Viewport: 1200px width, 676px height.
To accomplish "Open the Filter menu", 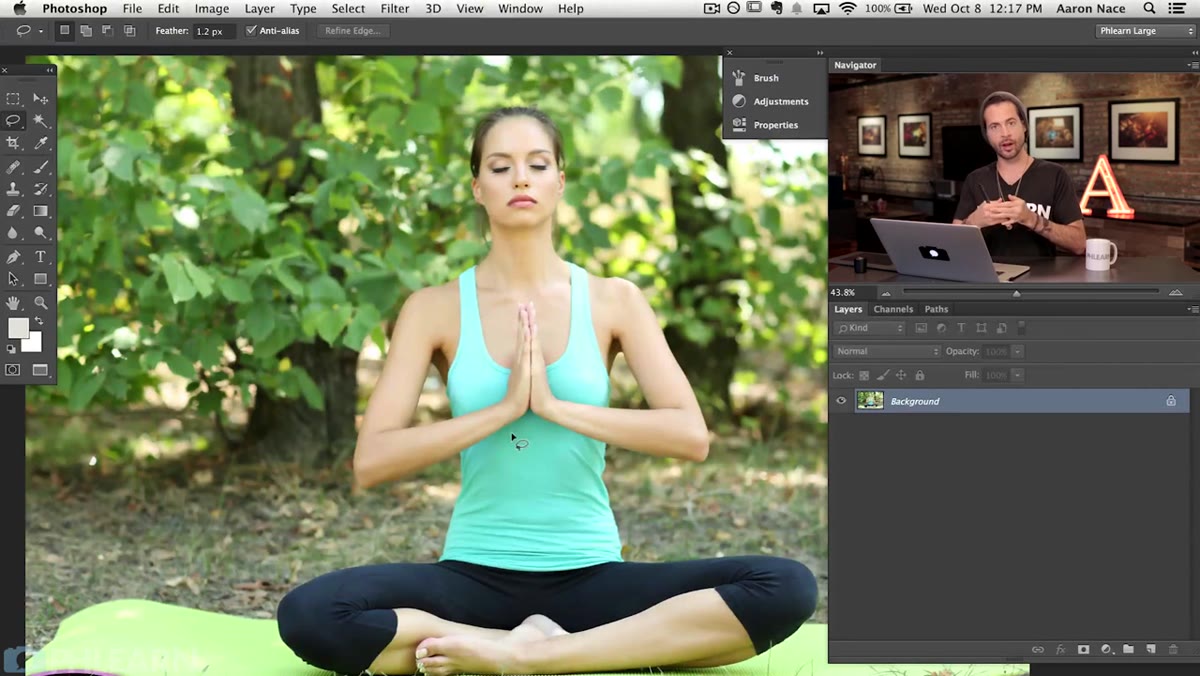I will point(395,9).
